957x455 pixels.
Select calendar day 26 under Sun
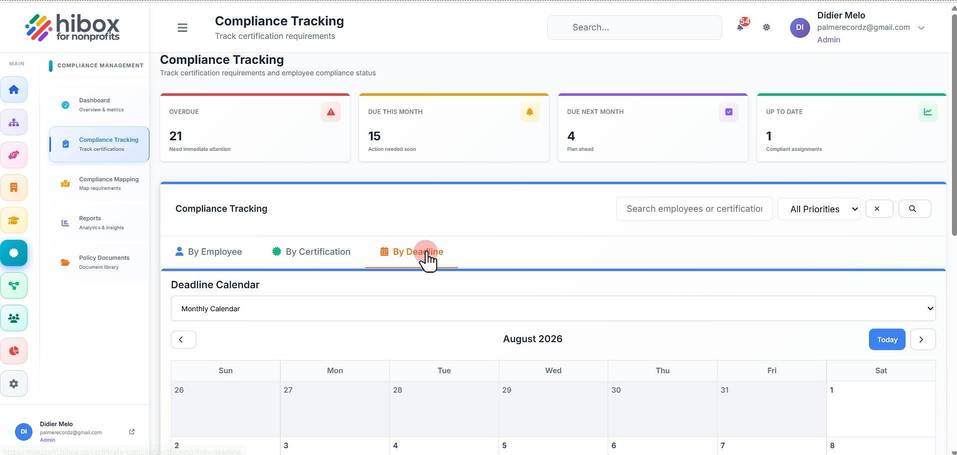point(226,409)
